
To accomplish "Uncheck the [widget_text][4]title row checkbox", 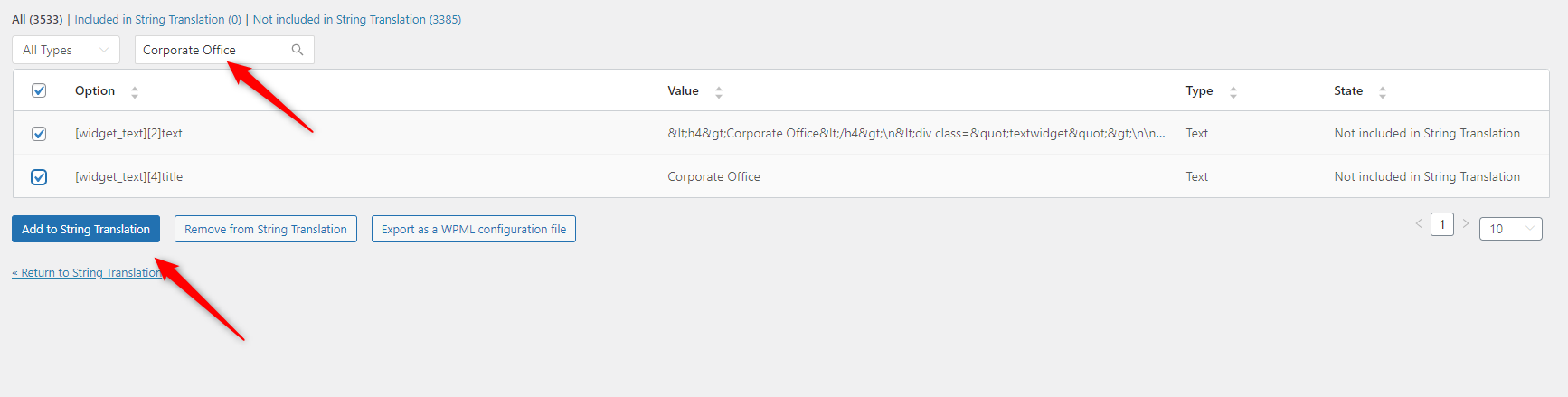I will (39, 176).
